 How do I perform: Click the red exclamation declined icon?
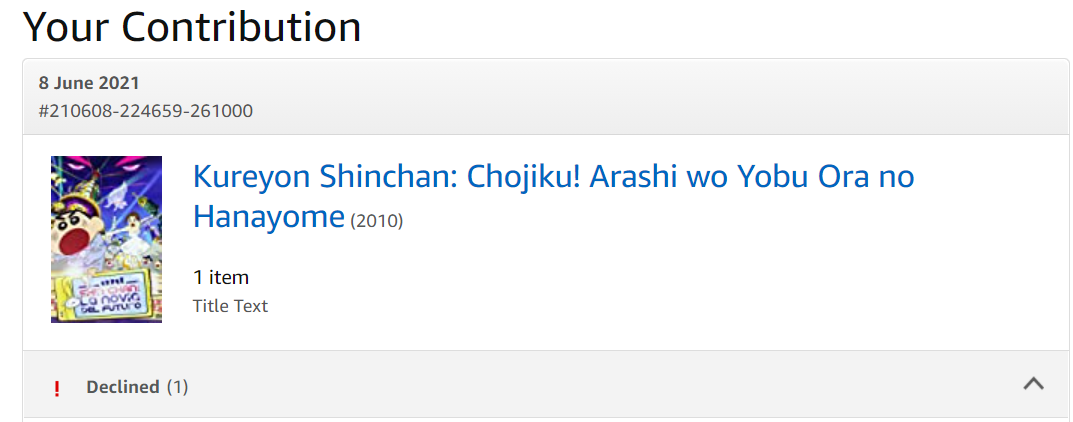[57, 389]
